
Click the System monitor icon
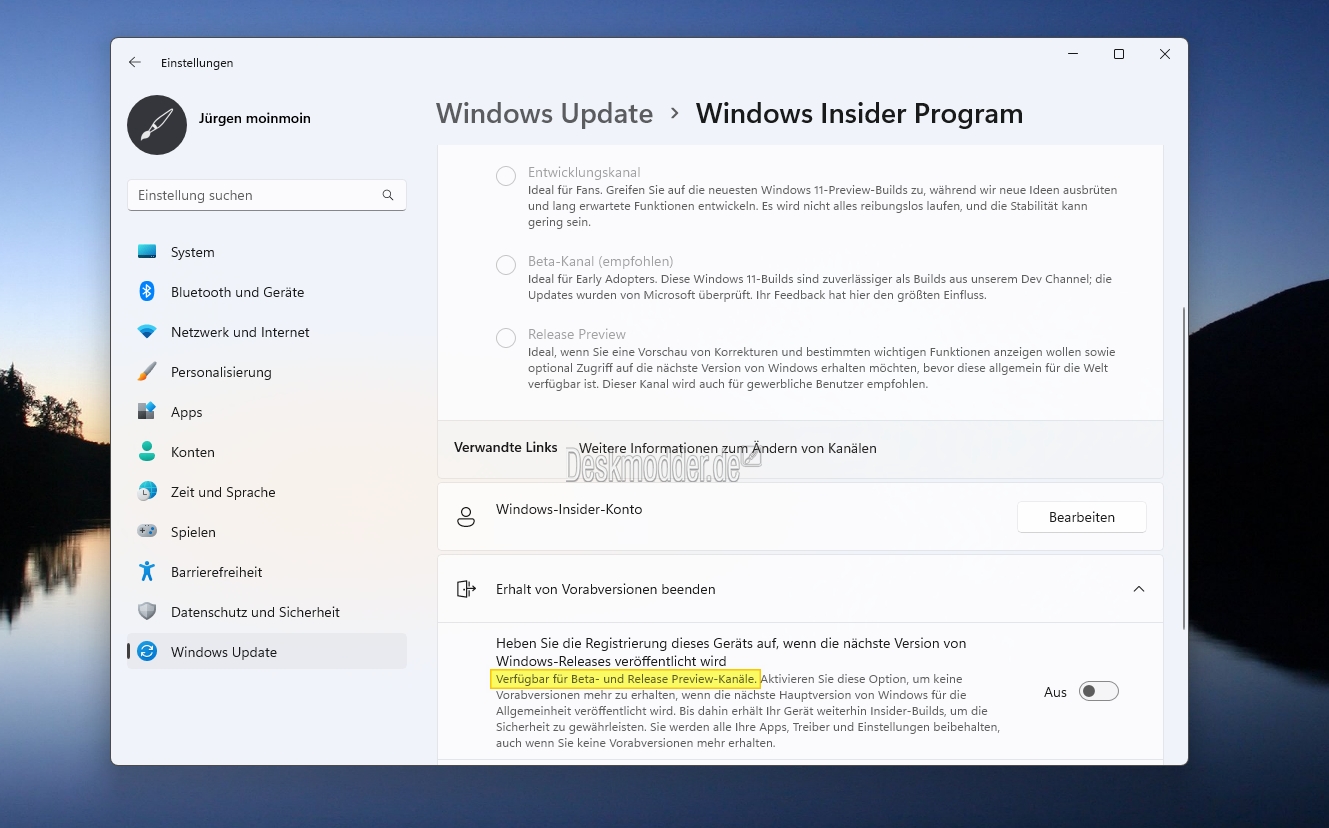(x=147, y=252)
